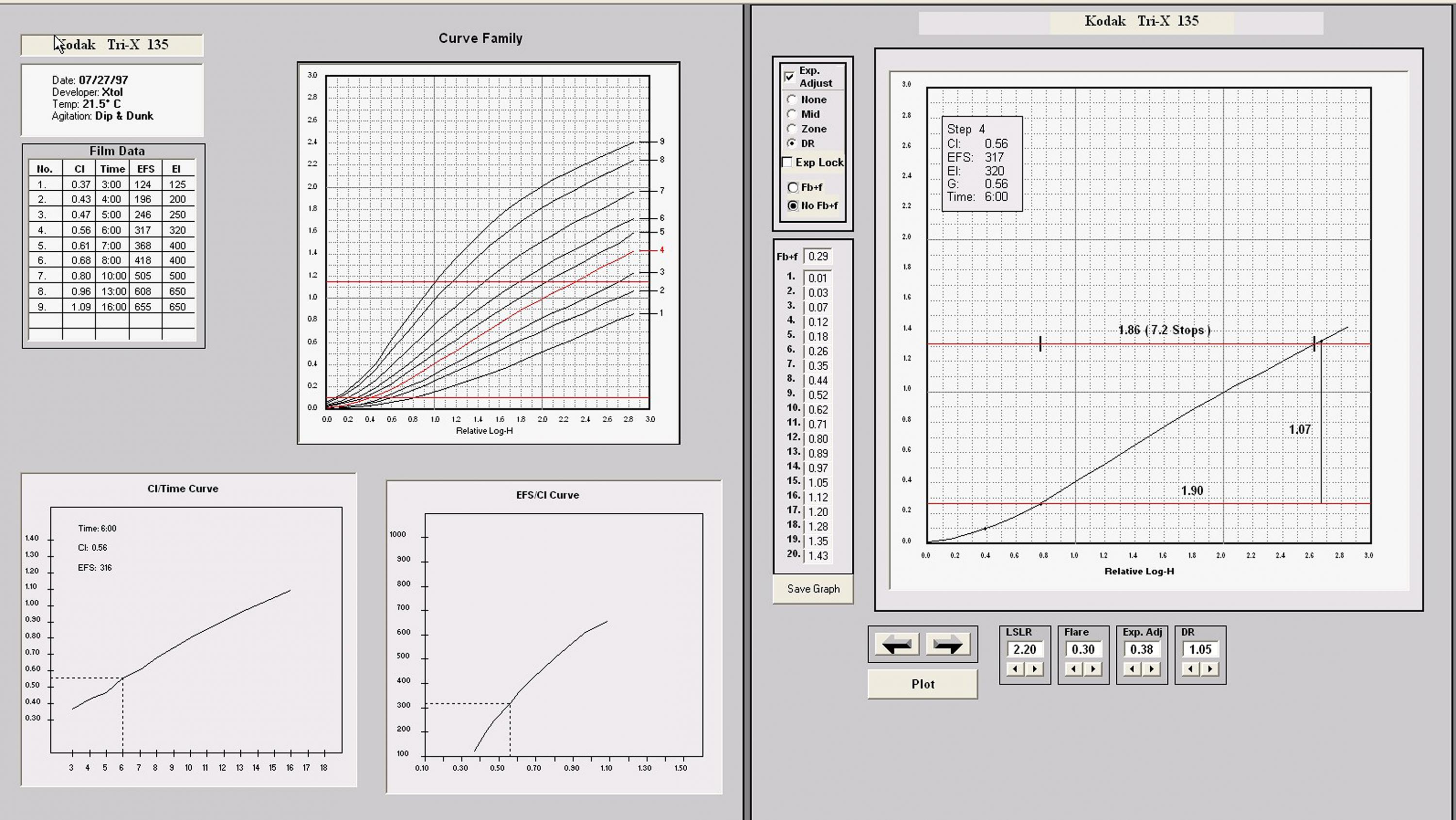Click density step 15 field 1.05
This screenshot has width=1456, height=820.
point(817,483)
